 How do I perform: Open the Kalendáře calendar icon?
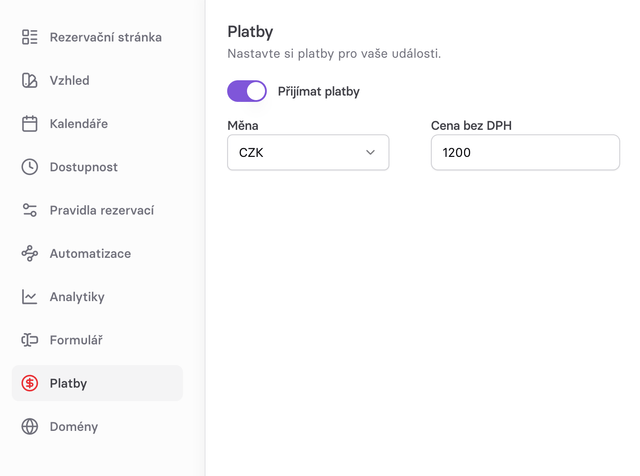[x=29, y=124]
